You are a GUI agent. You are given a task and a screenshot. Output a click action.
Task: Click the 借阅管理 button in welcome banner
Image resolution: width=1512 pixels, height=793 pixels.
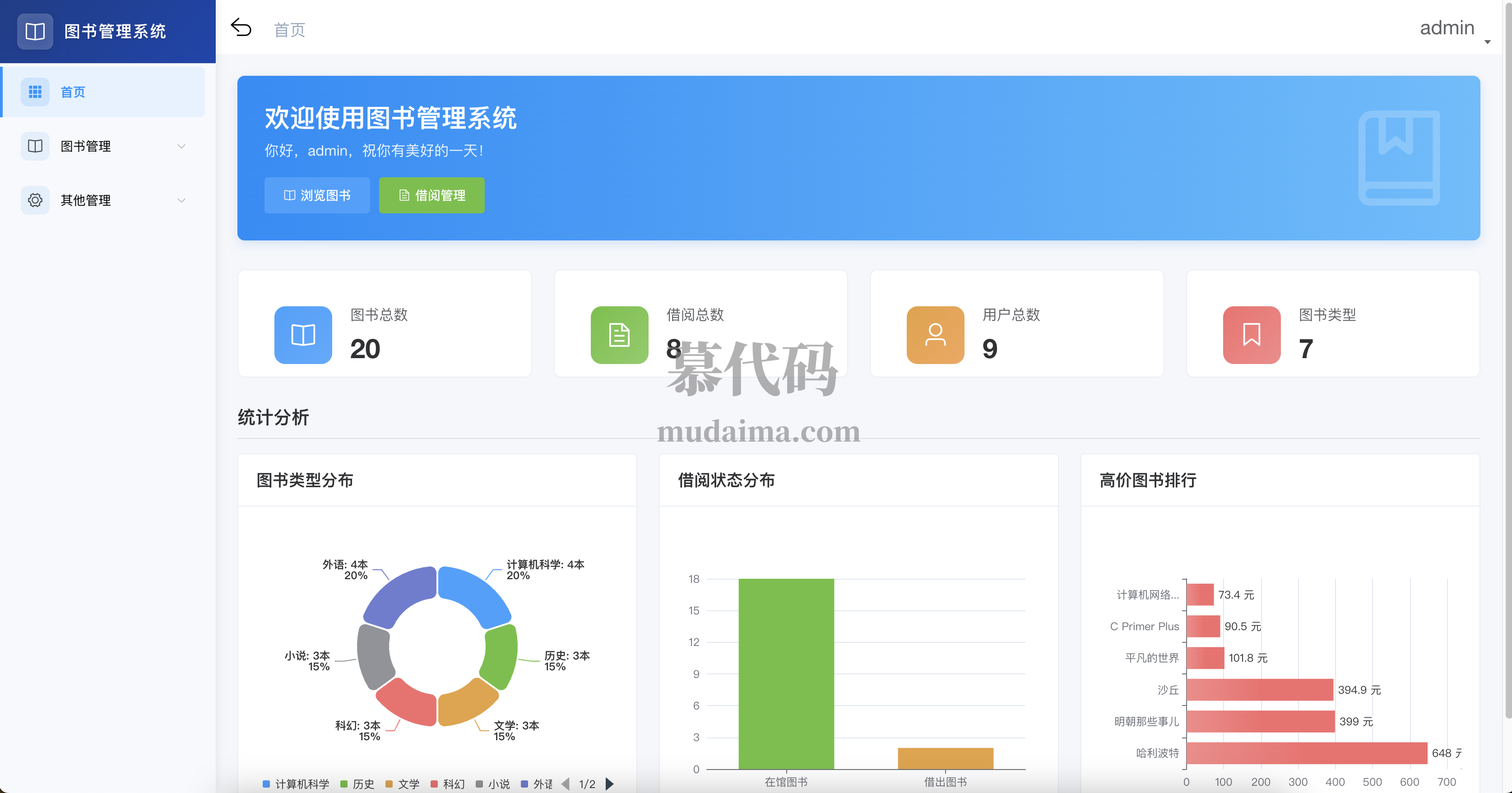[431, 195]
